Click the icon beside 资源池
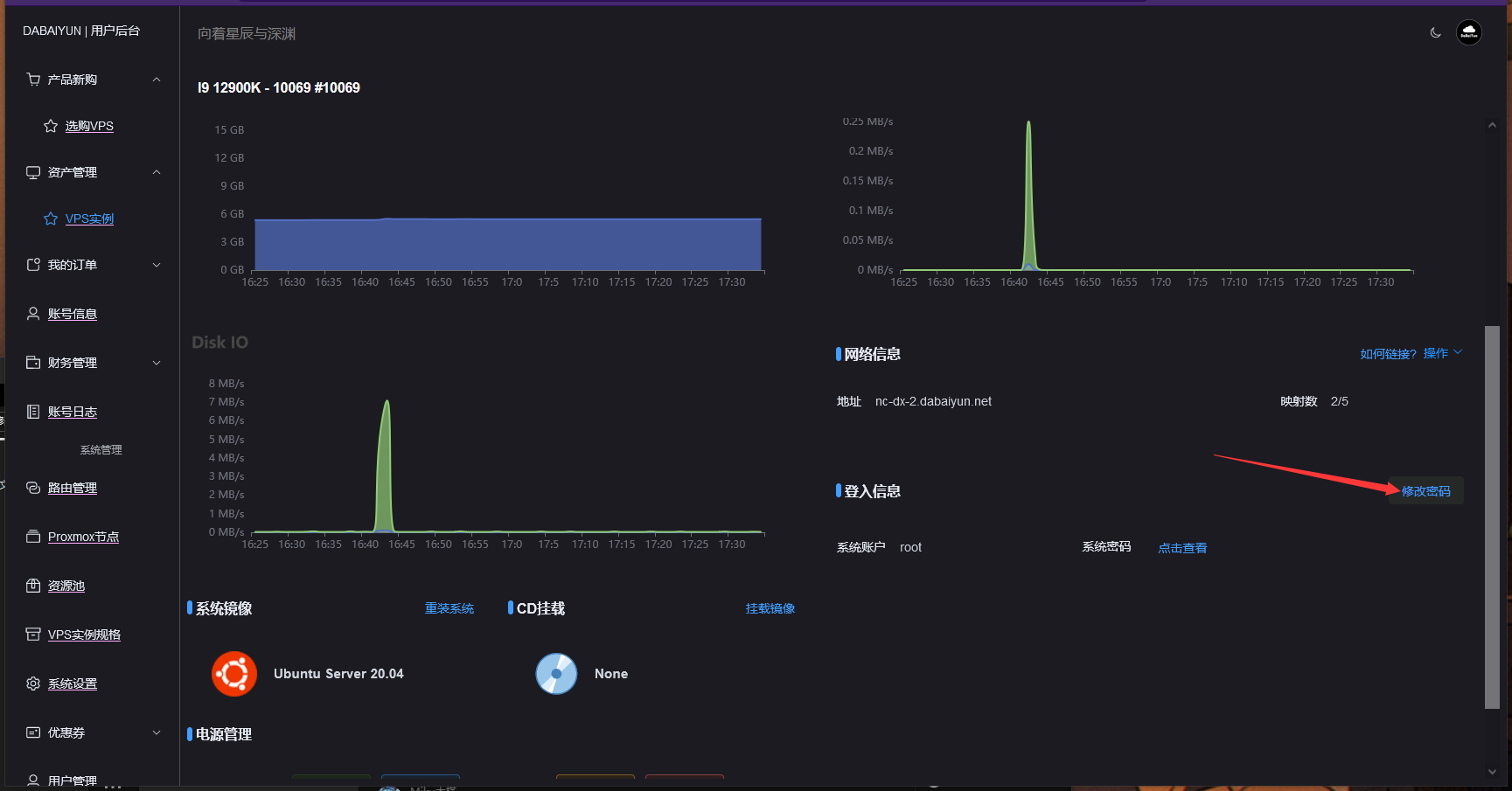1512x791 pixels. pyautogui.click(x=33, y=586)
